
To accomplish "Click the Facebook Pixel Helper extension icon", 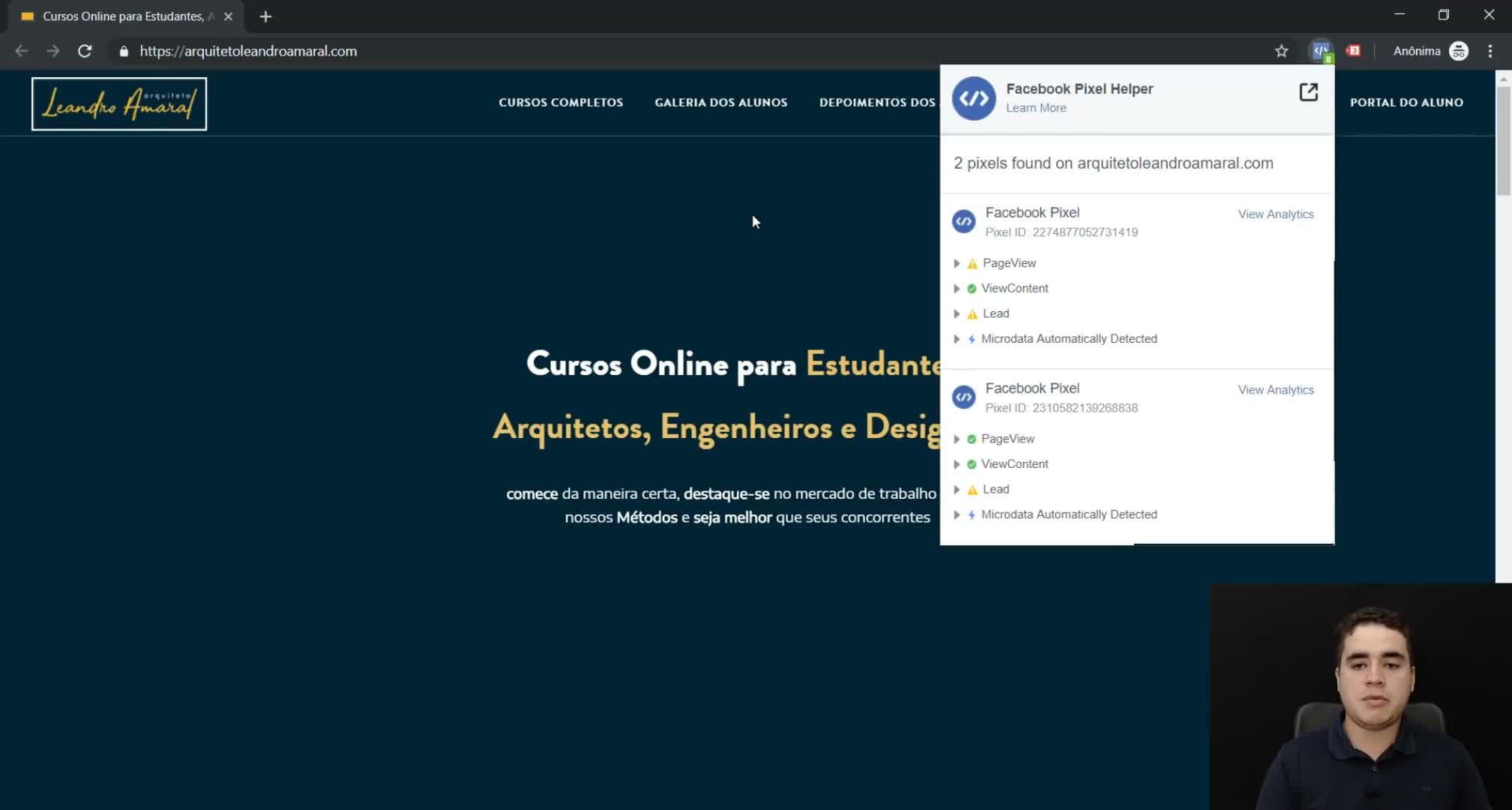I will click(1321, 51).
